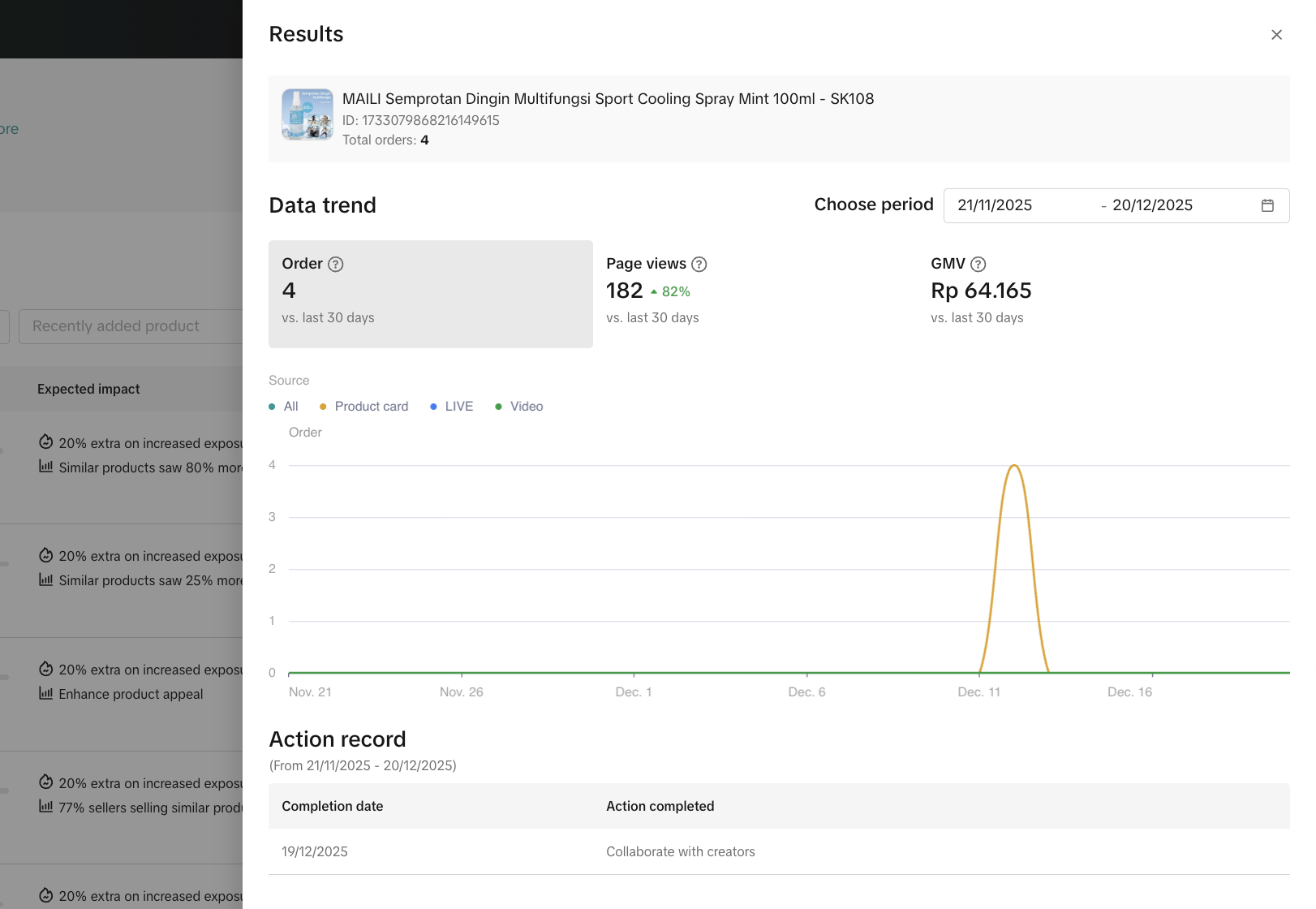Image resolution: width=1316 pixels, height=909 pixels.
Task: Click the orange peak on the order chart
Action: (x=1014, y=467)
